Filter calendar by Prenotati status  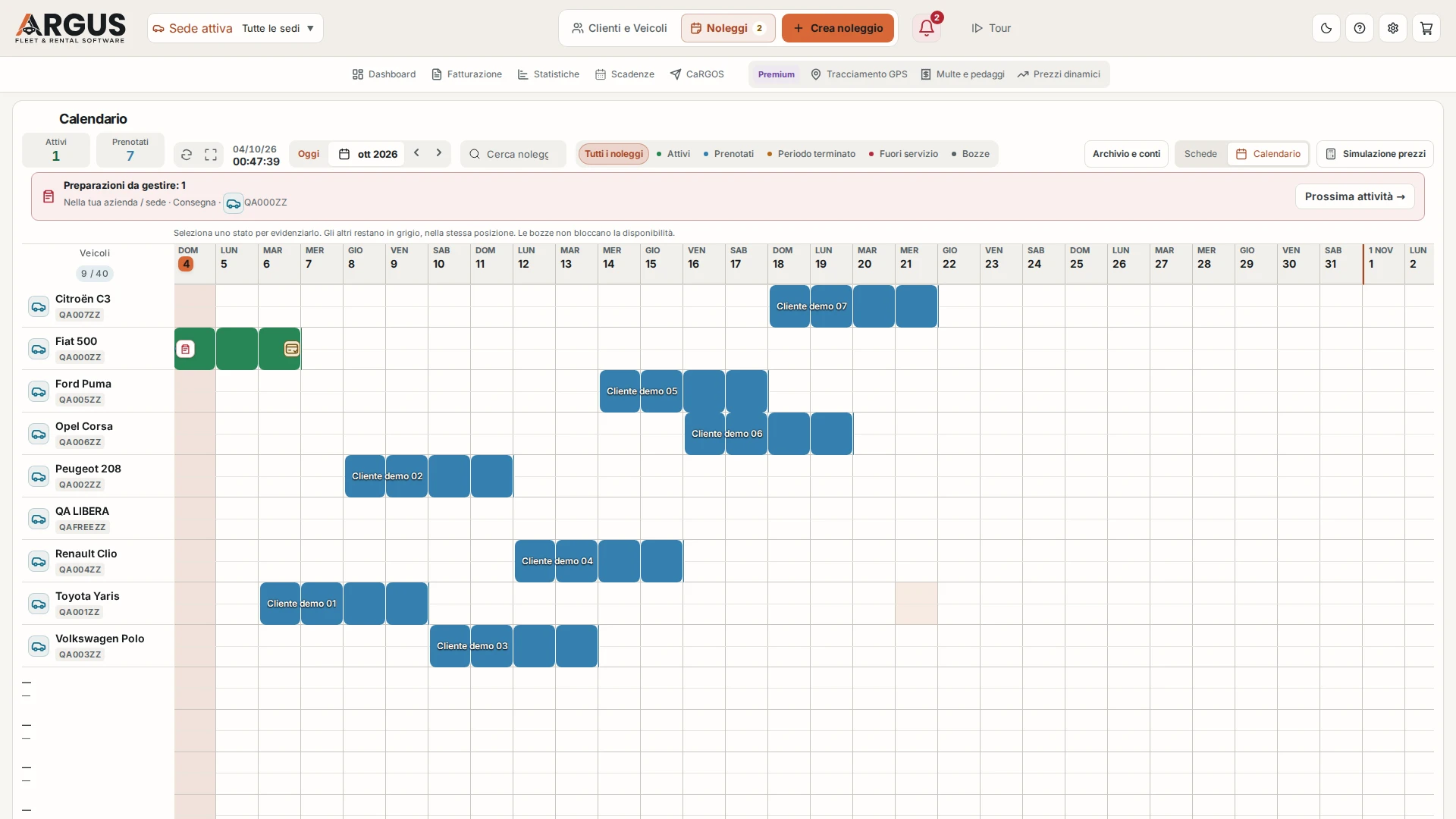(729, 154)
